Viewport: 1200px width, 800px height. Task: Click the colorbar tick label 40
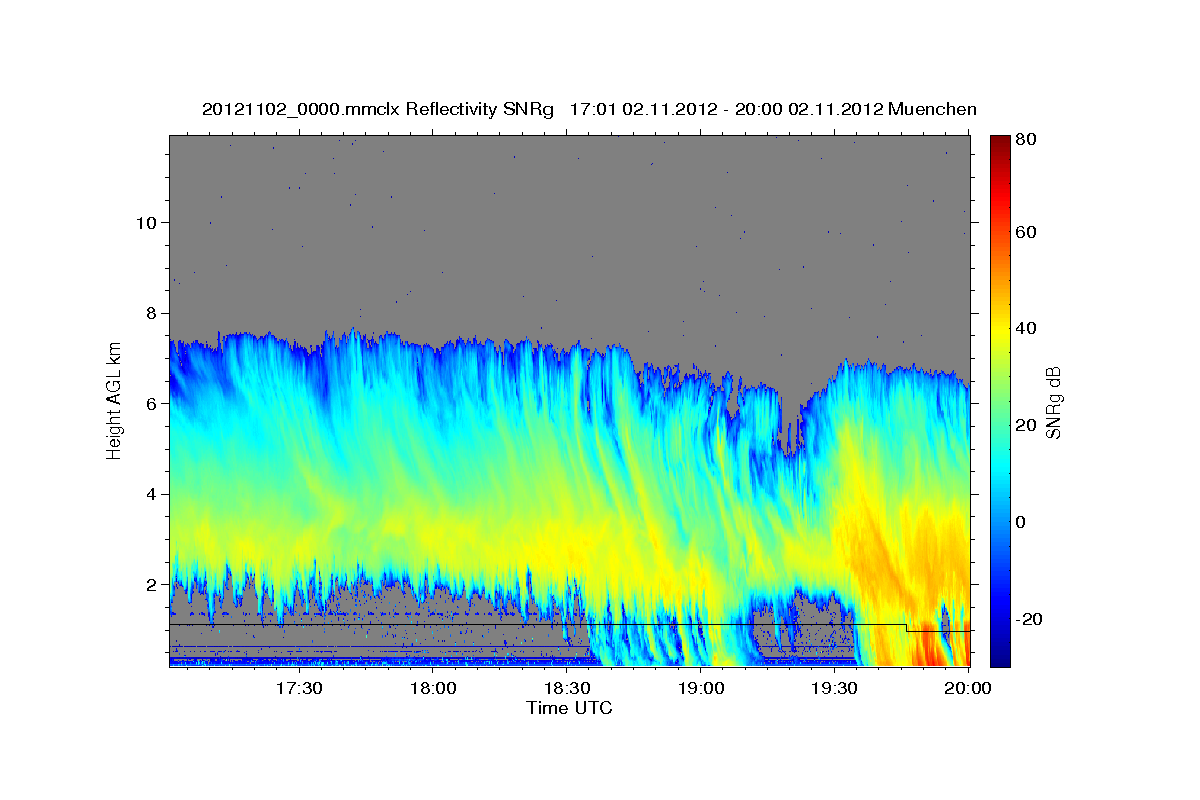point(1028,328)
